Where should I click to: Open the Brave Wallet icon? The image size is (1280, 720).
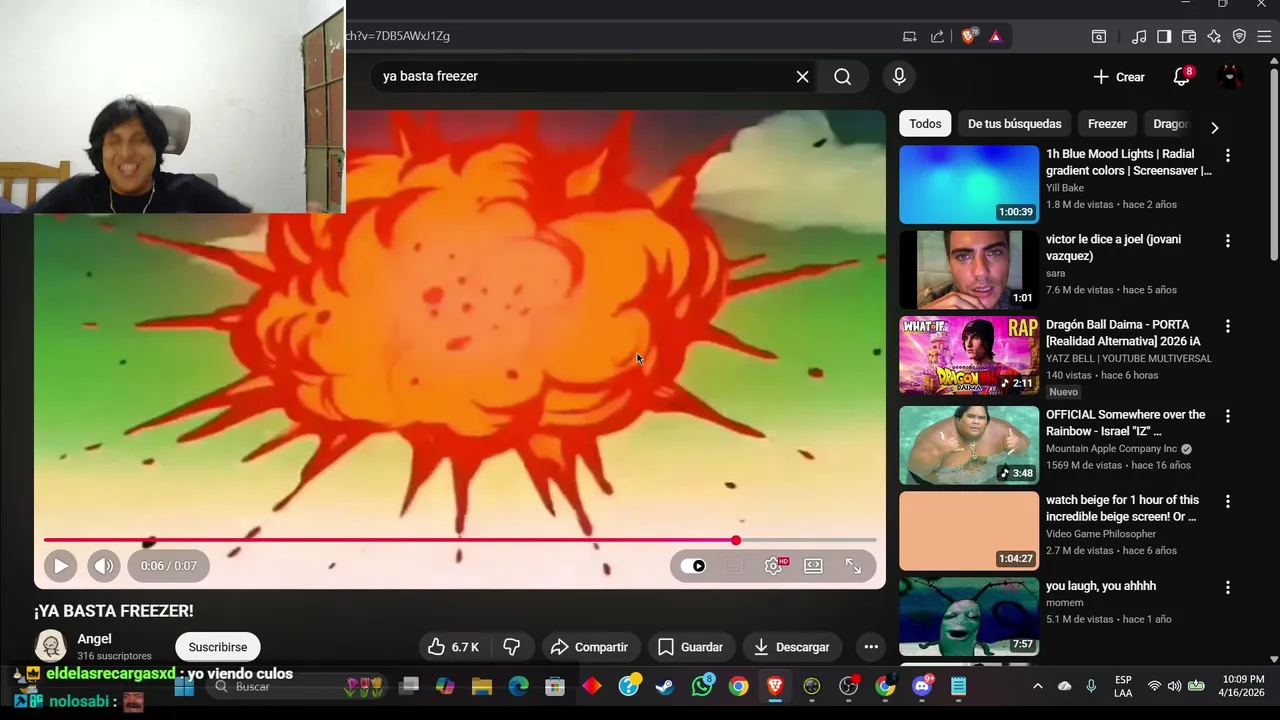coord(1189,36)
